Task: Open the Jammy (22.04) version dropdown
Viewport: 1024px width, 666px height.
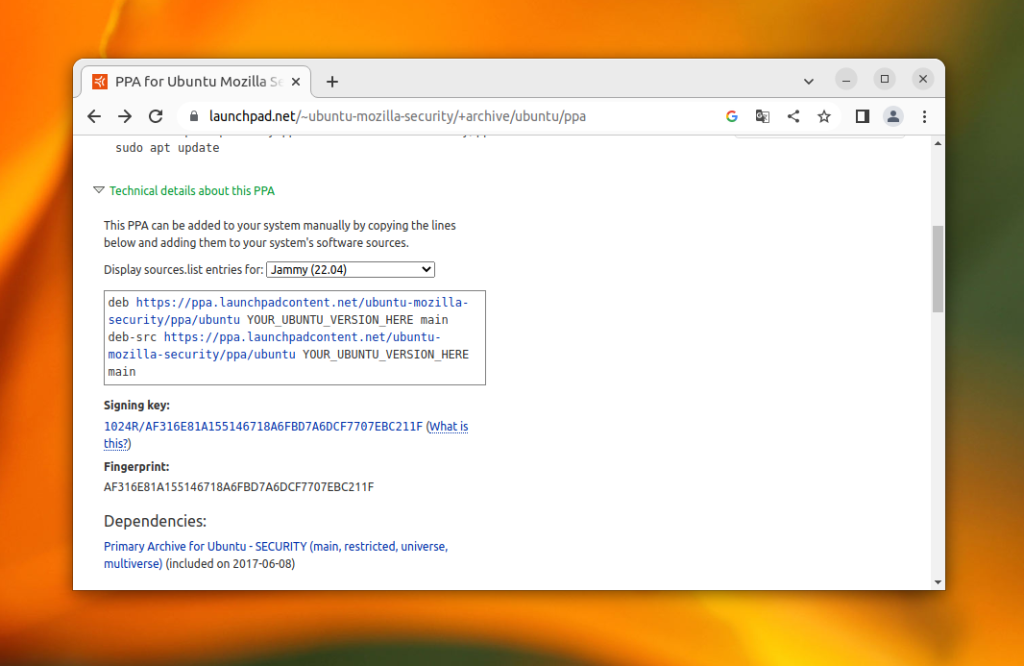Action: pos(351,270)
